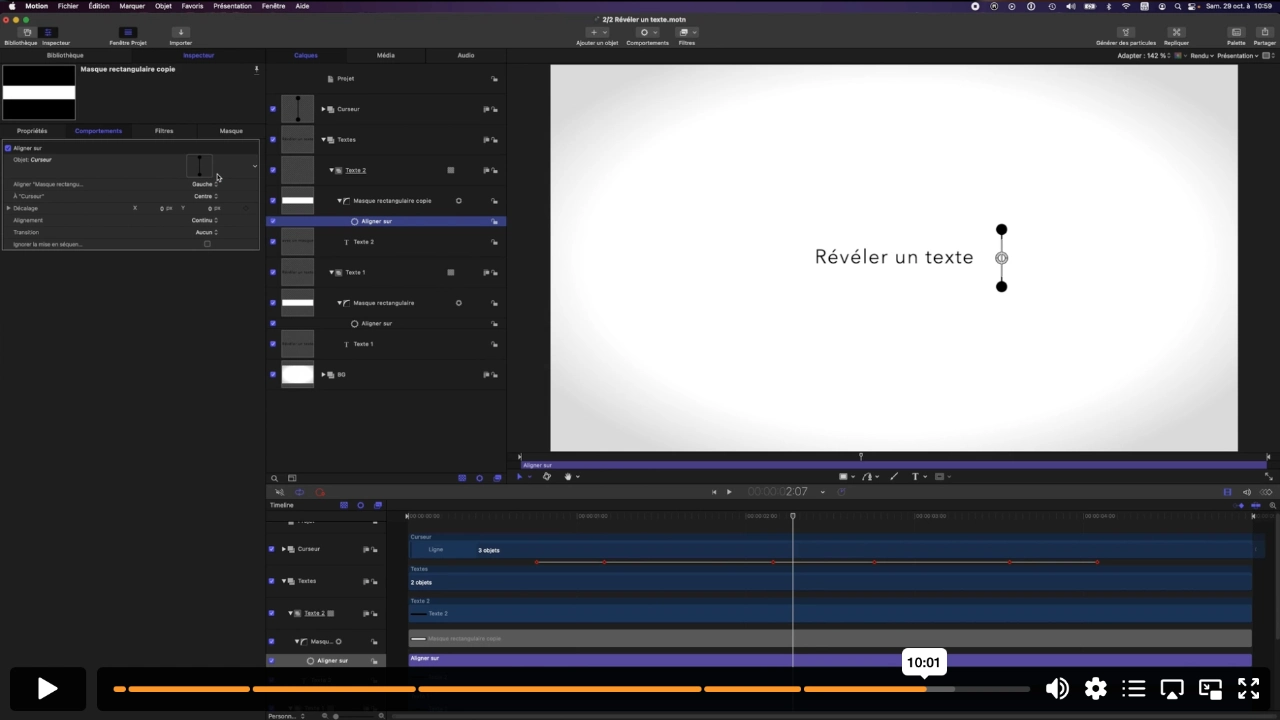
Task: Switch to the Filtres inspector tab
Action: click(x=164, y=131)
